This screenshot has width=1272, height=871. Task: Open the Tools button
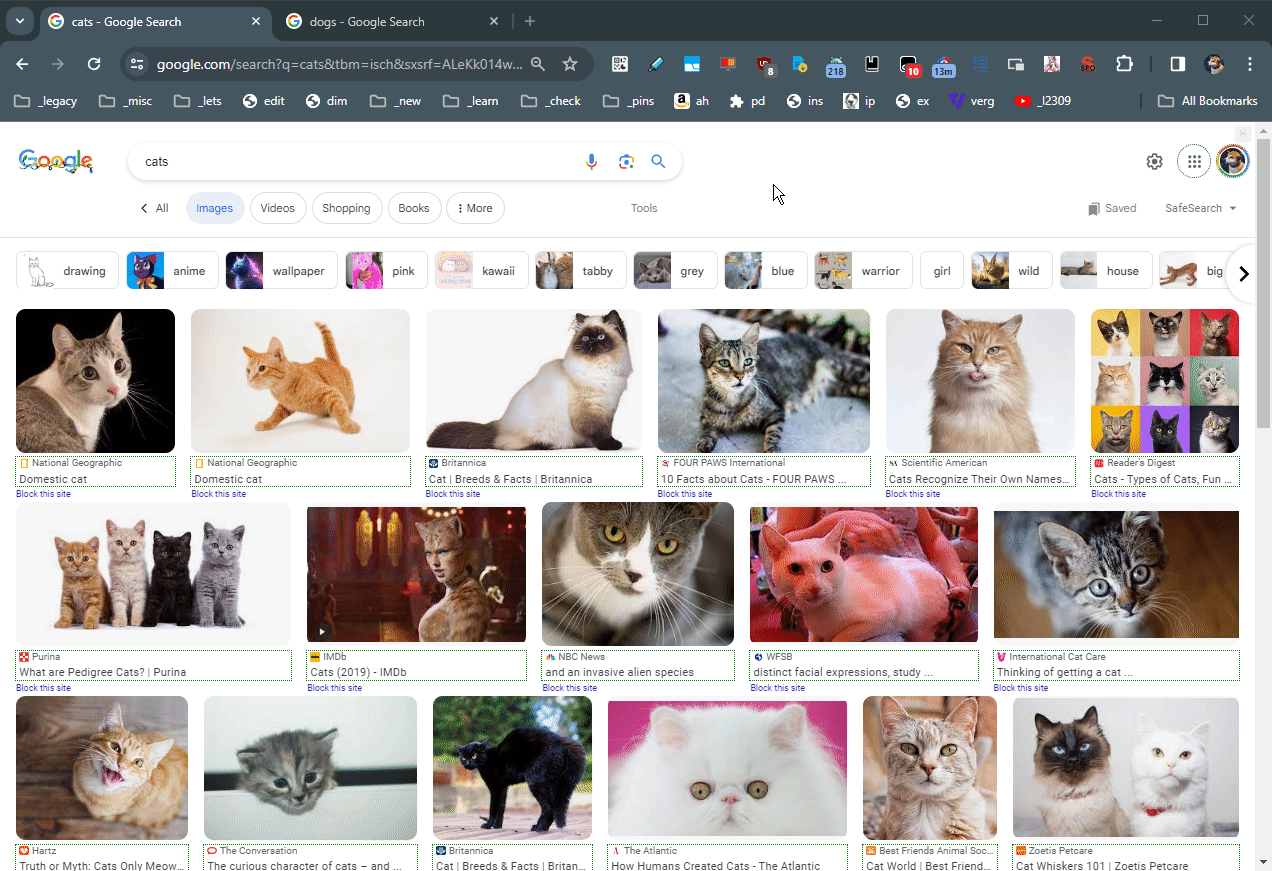point(644,208)
